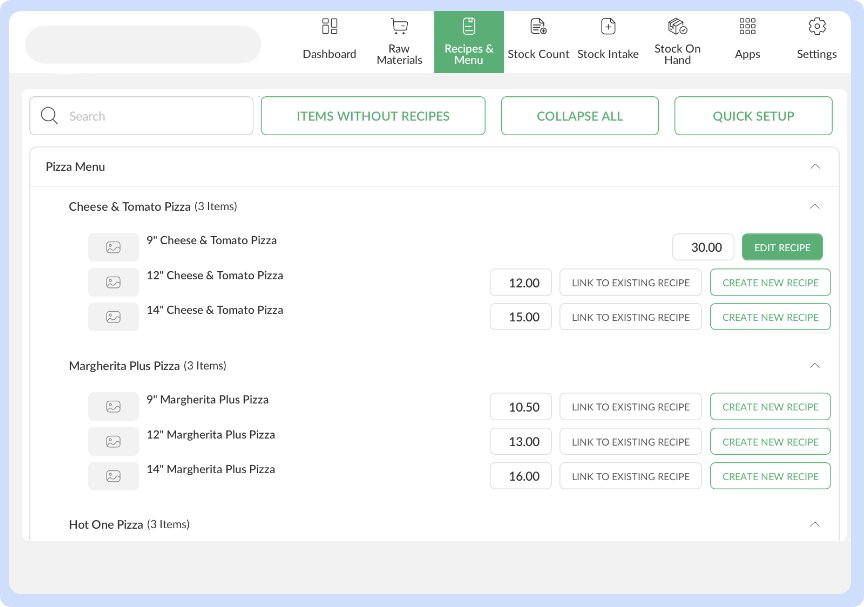Open Stock Intake icon

click(x=608, y=27)
